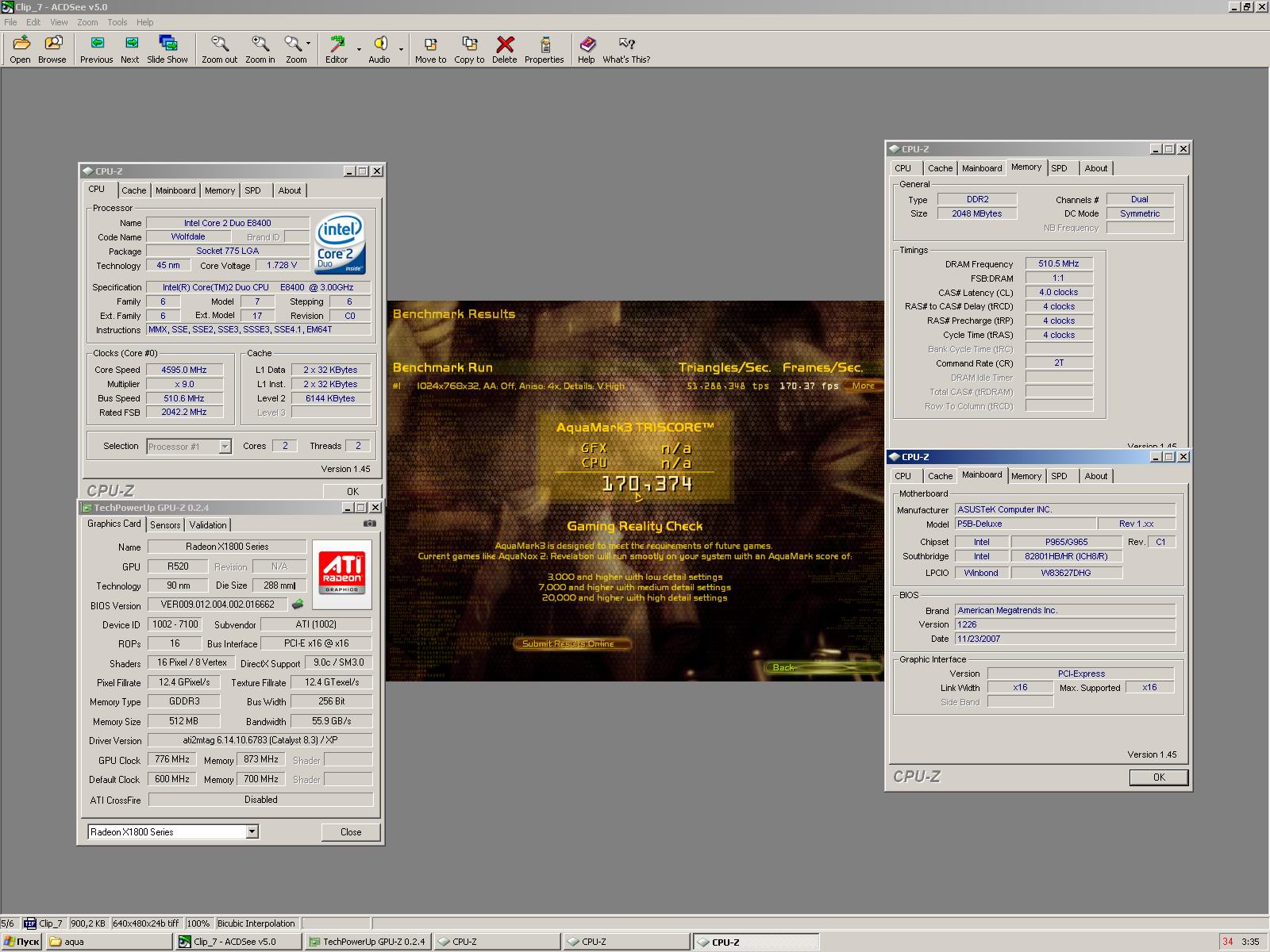Open the File menu
Viewport: 1270px width, 952px height.
point(10,22)
